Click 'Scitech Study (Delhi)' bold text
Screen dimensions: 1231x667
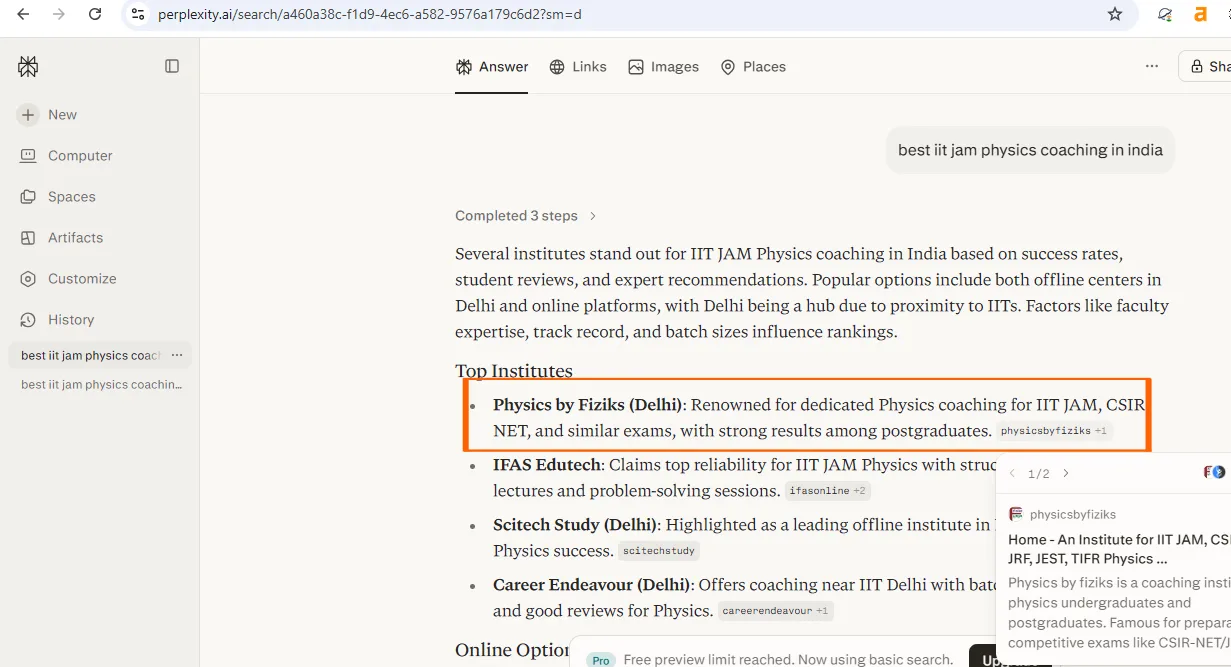(x=575, y=525)
